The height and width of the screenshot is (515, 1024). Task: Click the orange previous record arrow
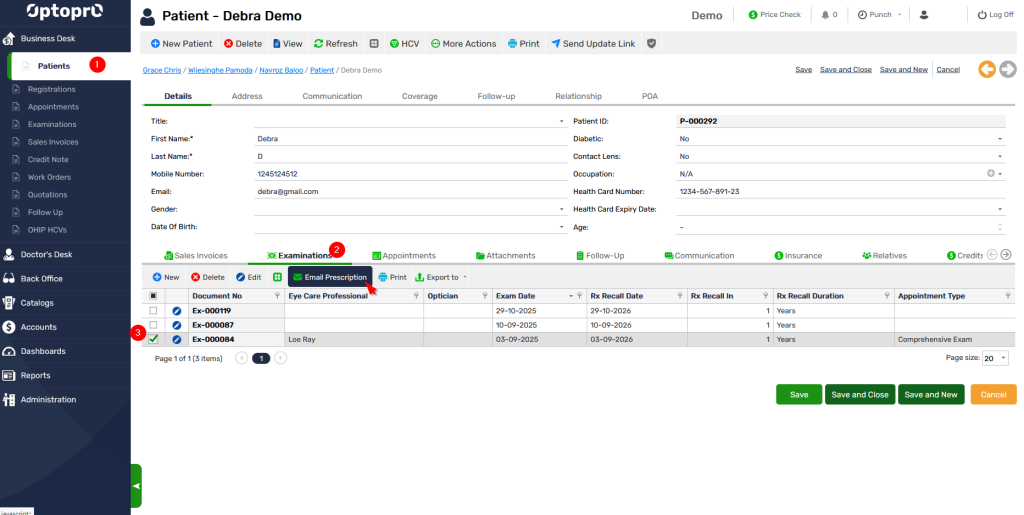coord(986,69)
